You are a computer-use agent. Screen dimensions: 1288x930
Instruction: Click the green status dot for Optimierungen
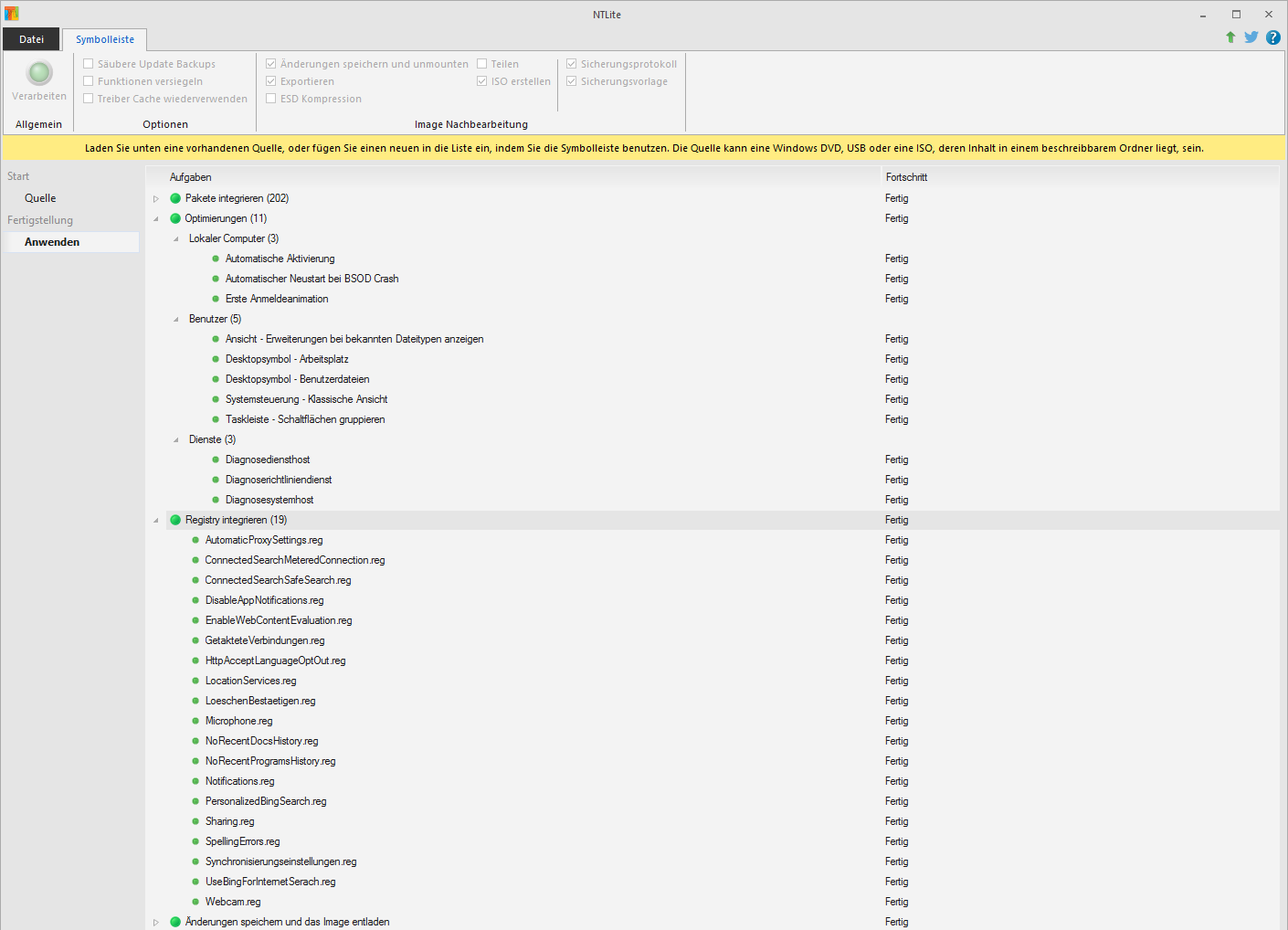[175, 218]
